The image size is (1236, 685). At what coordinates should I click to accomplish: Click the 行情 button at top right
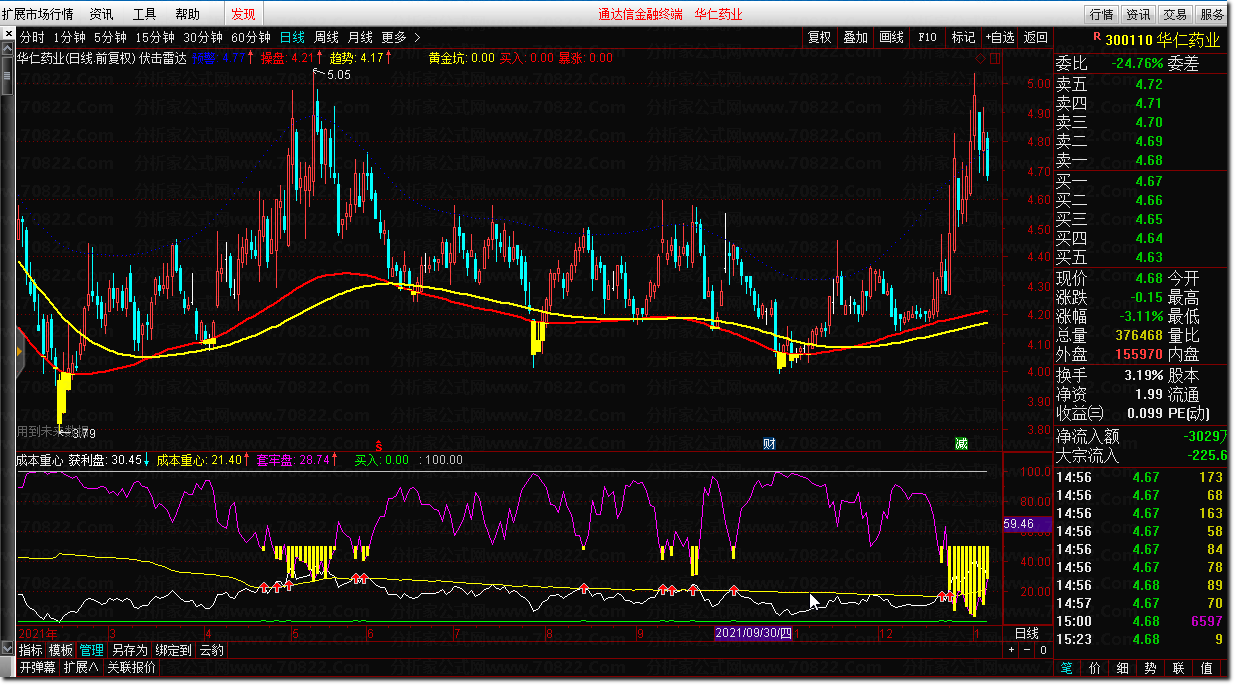click(x=1102, y=14)
